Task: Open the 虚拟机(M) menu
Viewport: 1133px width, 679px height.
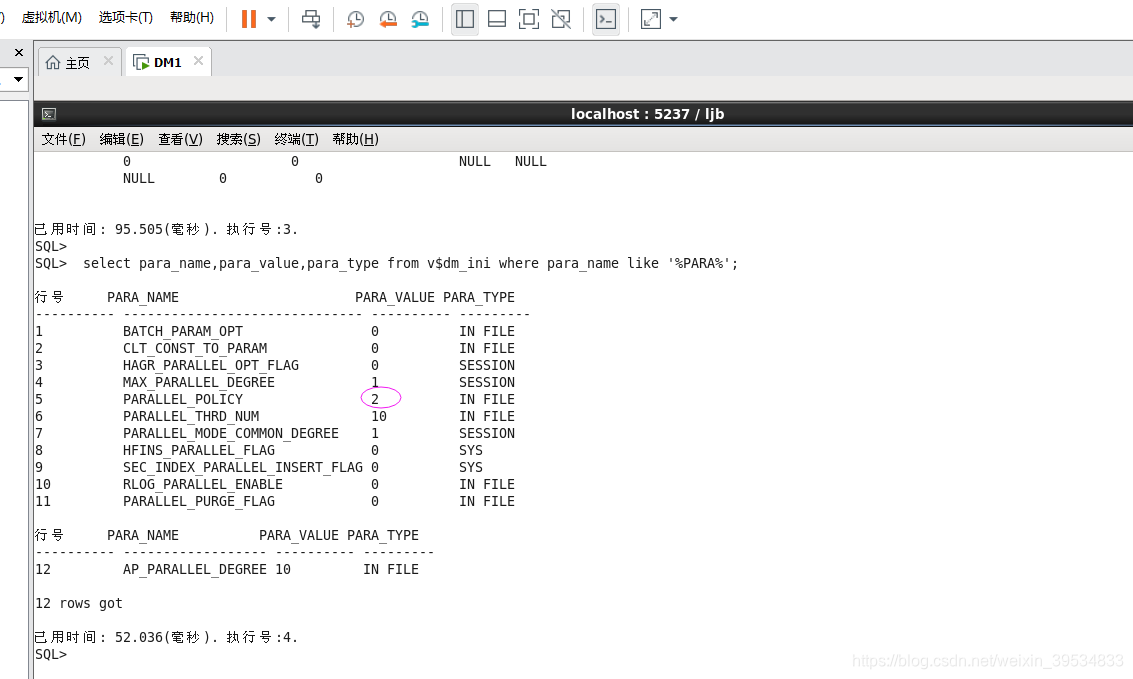Action: coord(51,17)
